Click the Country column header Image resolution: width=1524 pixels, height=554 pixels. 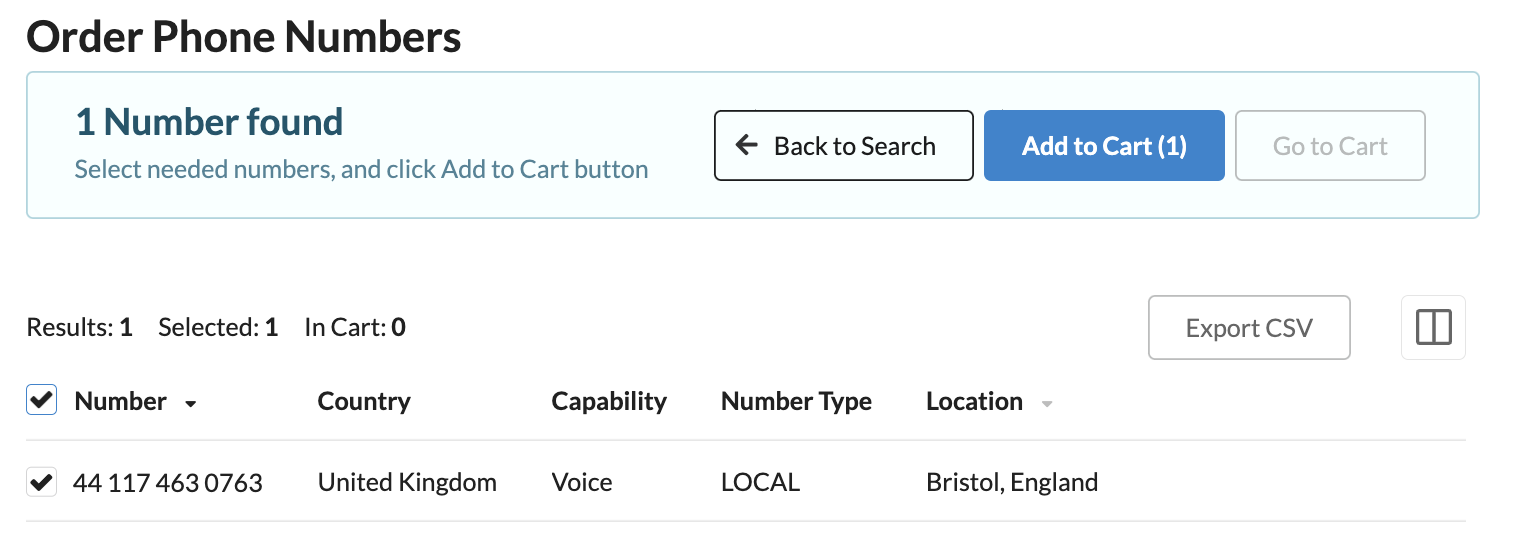coord(364,402)
